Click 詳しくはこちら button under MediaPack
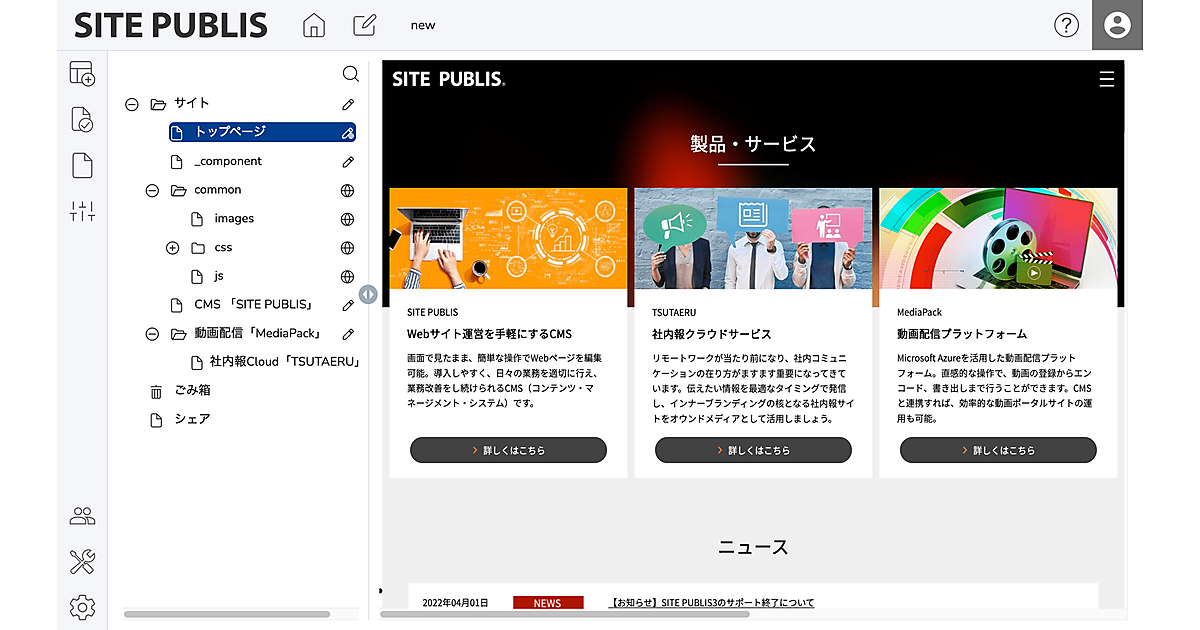Image resolution: width=1200 pixels, height=630 pixels. click(x=998, y=451)
